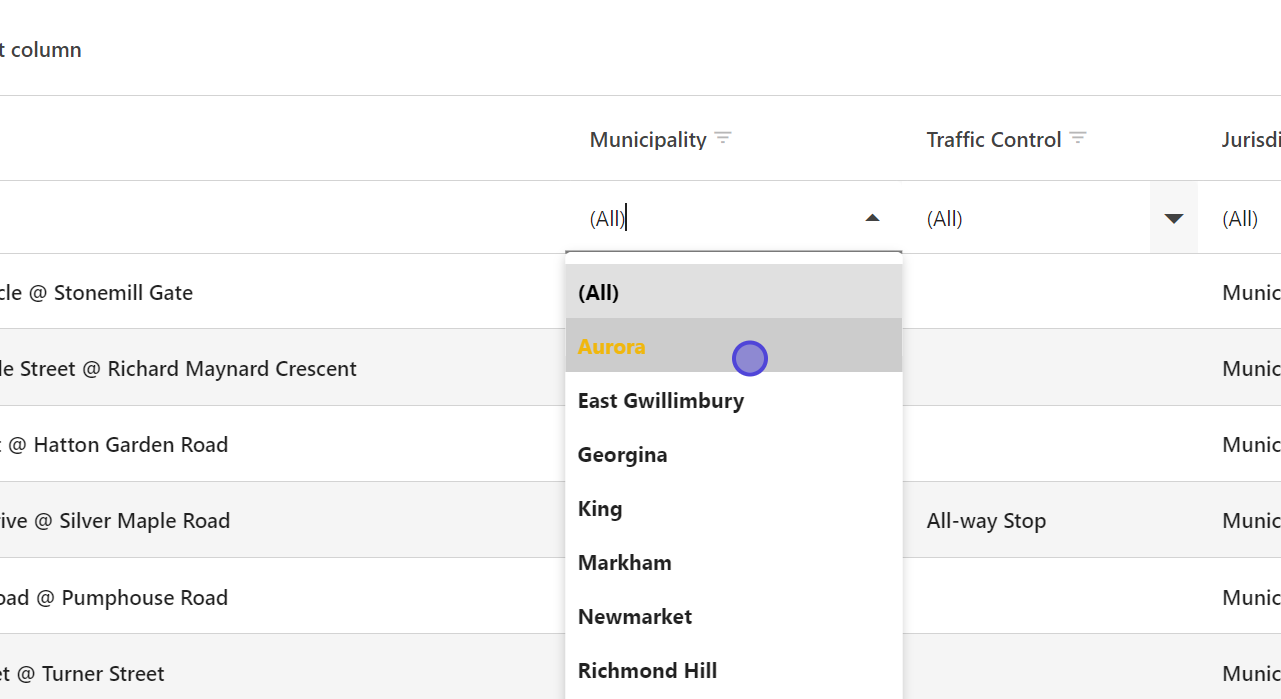
Task: Select King in the dropdown list
Action: click(x=600, y=508)
